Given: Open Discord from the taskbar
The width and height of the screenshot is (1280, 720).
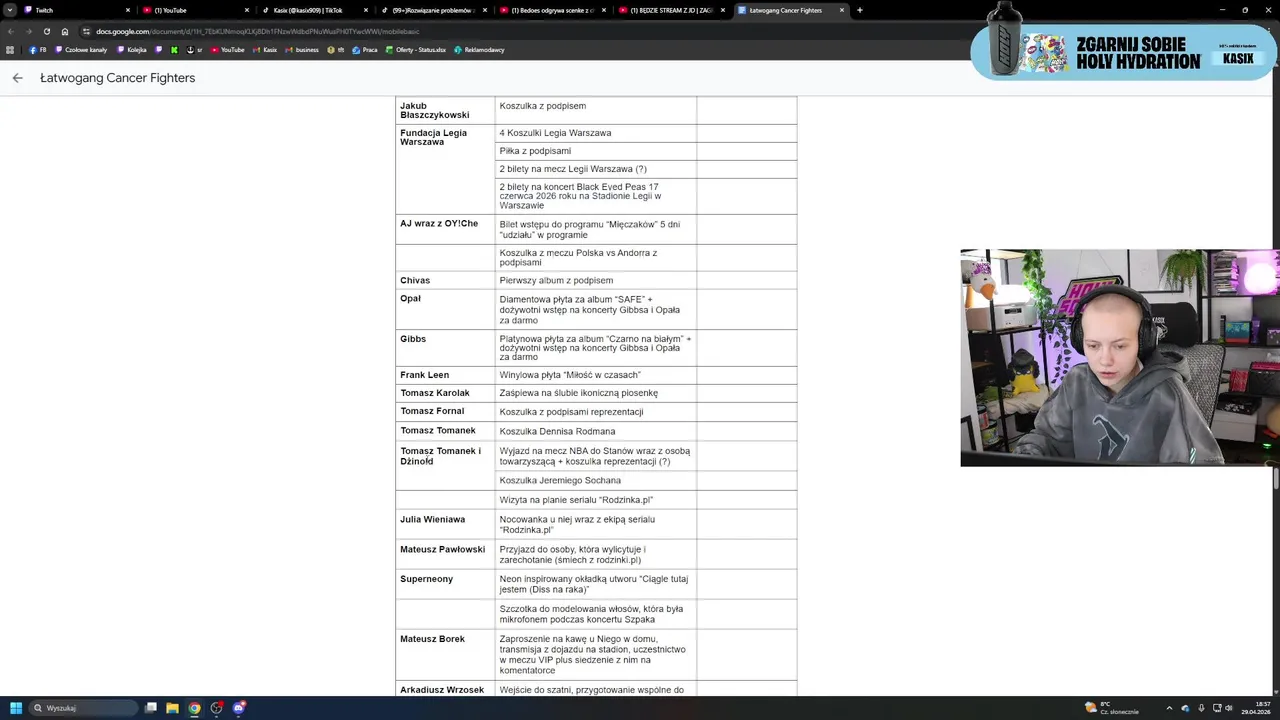Looking at the screenshot, I should tap(239, 708).
